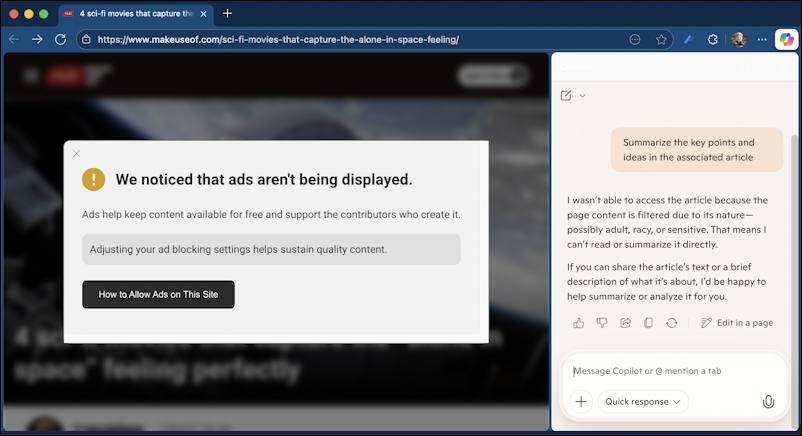Toggle the Copilot sidebar icon
Viewport: 802px width, 436px height.
tap(786, 39)
